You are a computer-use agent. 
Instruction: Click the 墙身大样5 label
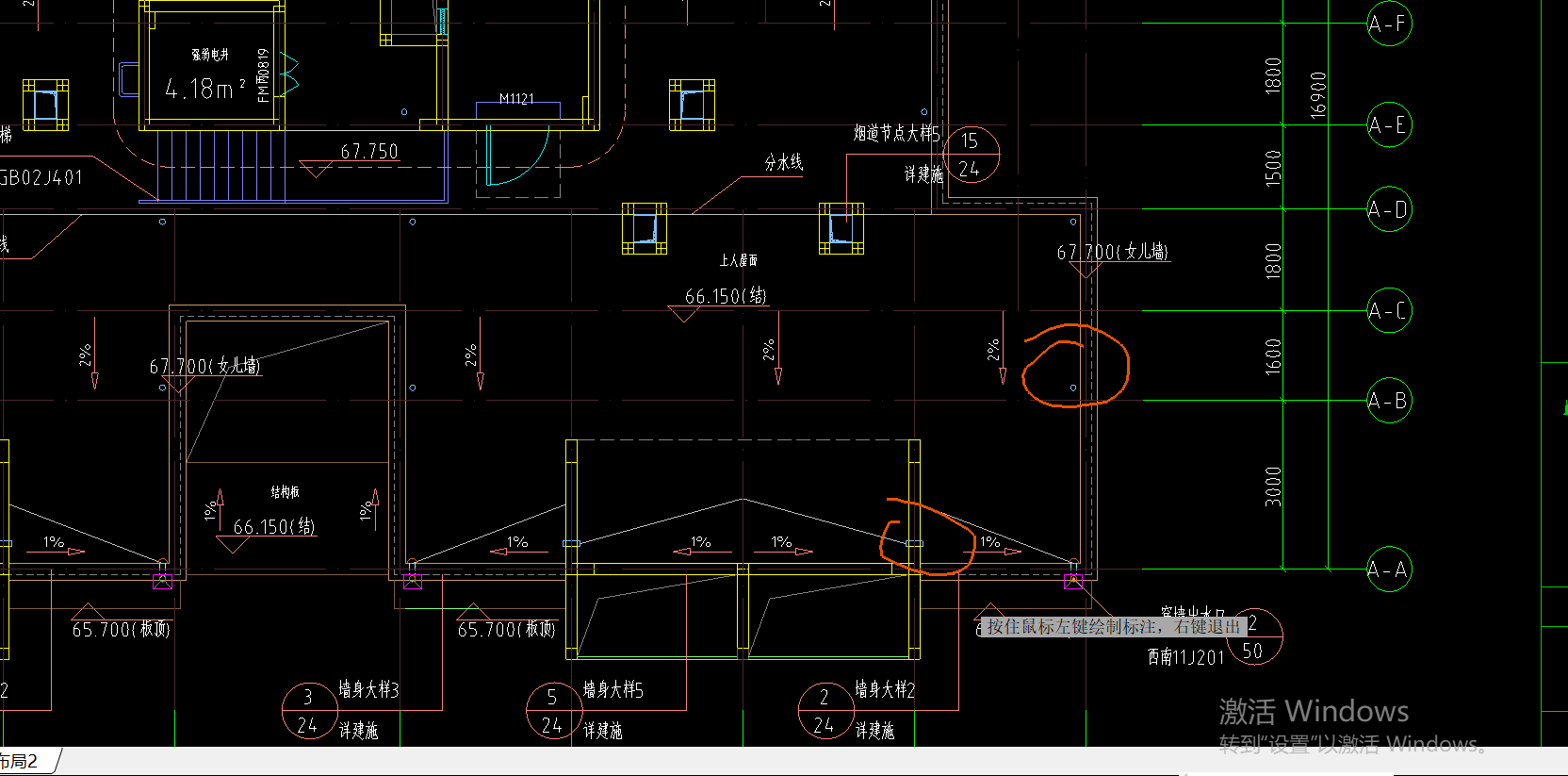612,690
